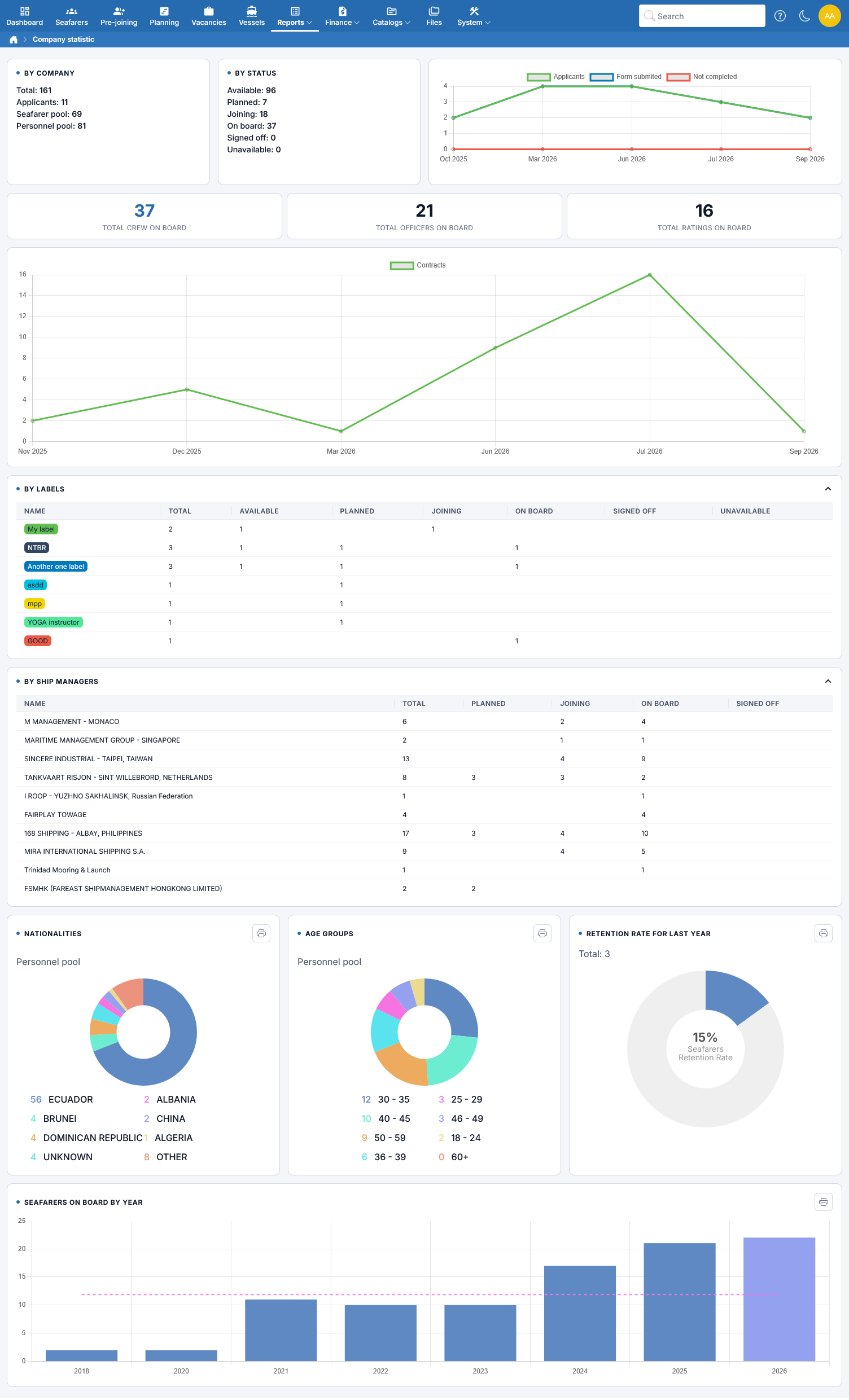Click the 37 total crew on board number
The image size is (849, 1400).
145,211
